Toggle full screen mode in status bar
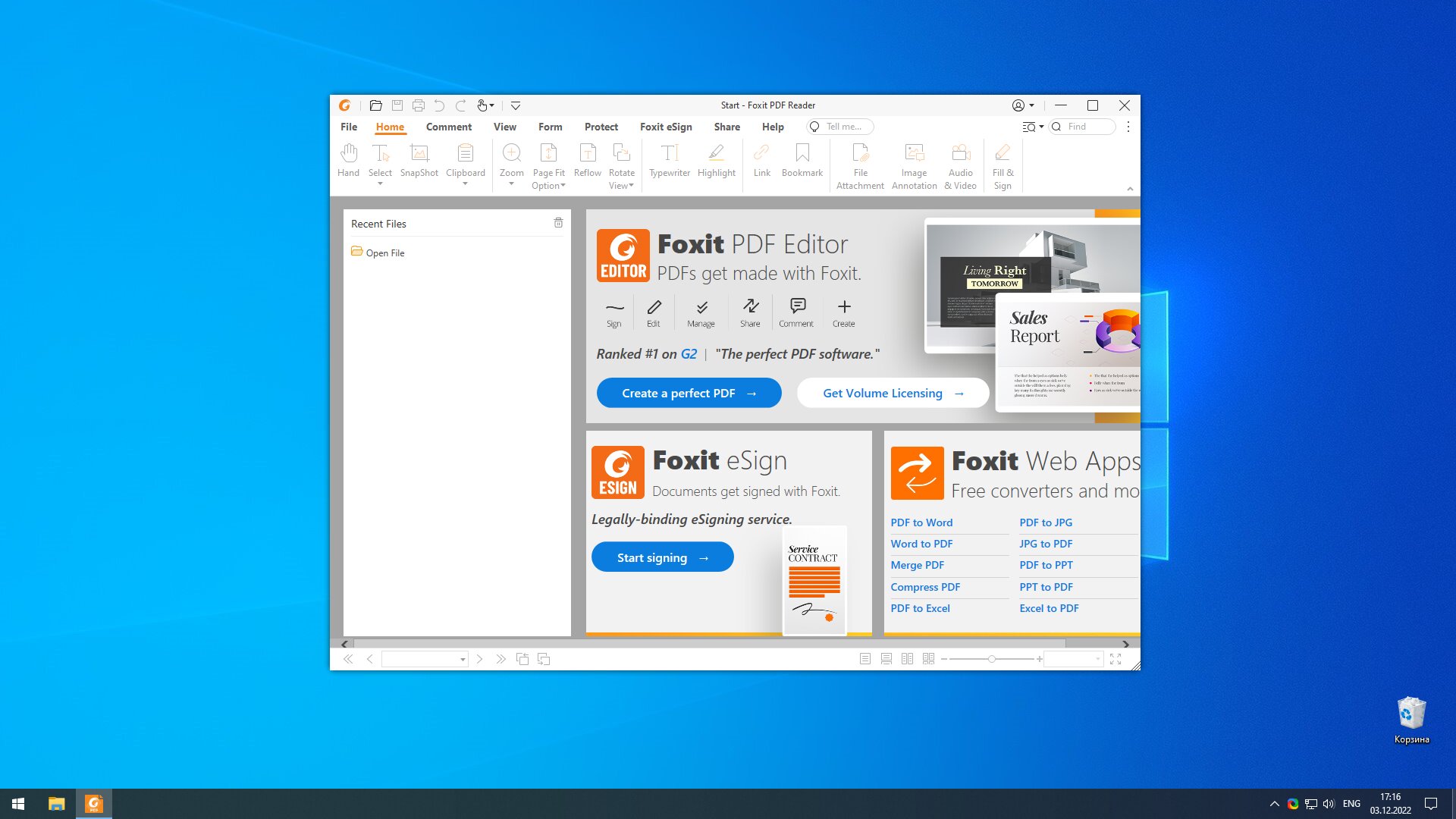The width and height of the screenshot is (1456, 819). [1116, 659]
